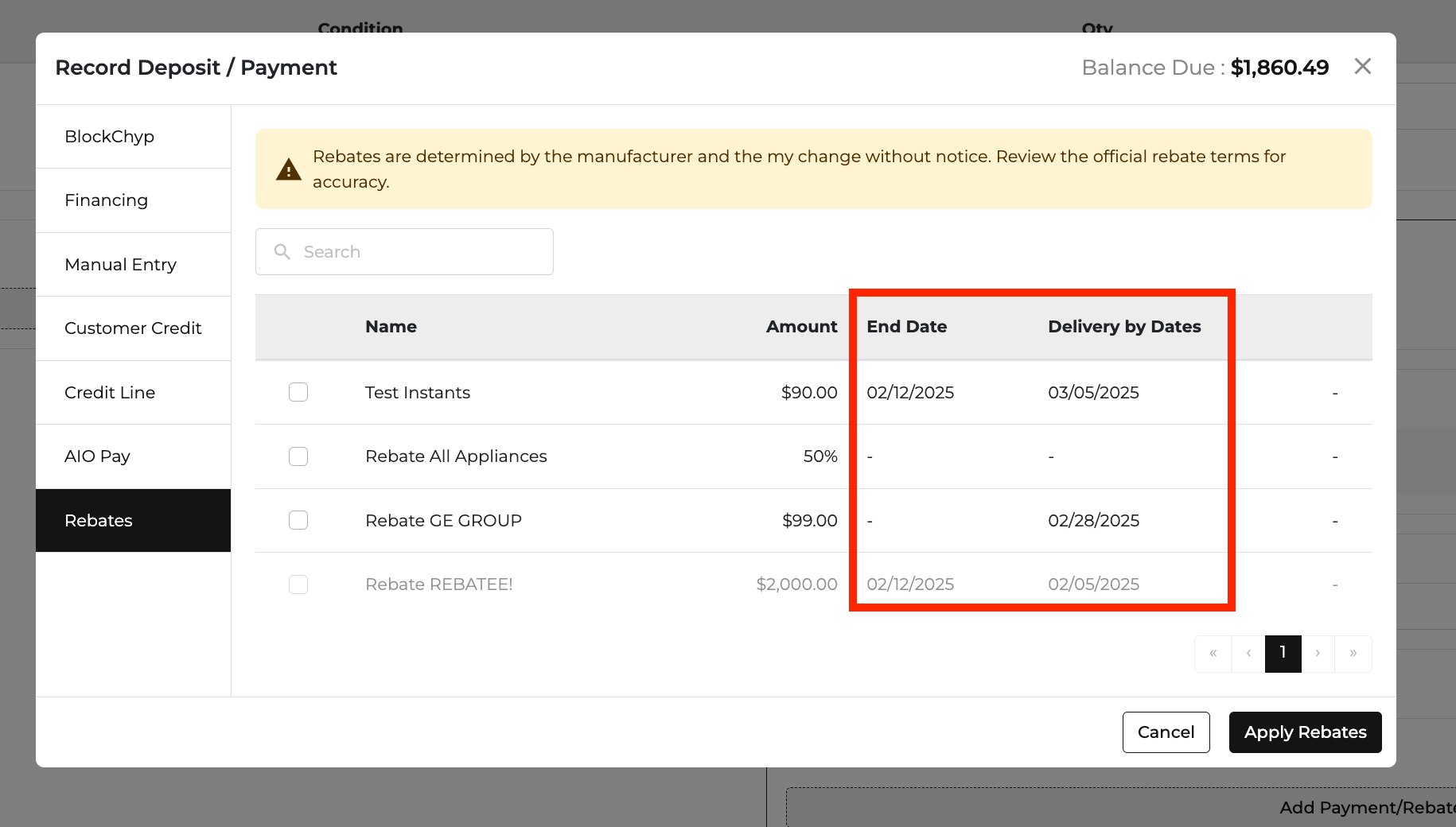Click the Cancel button
This screenshot has height=827, width=1456.
click(1166, 732)
